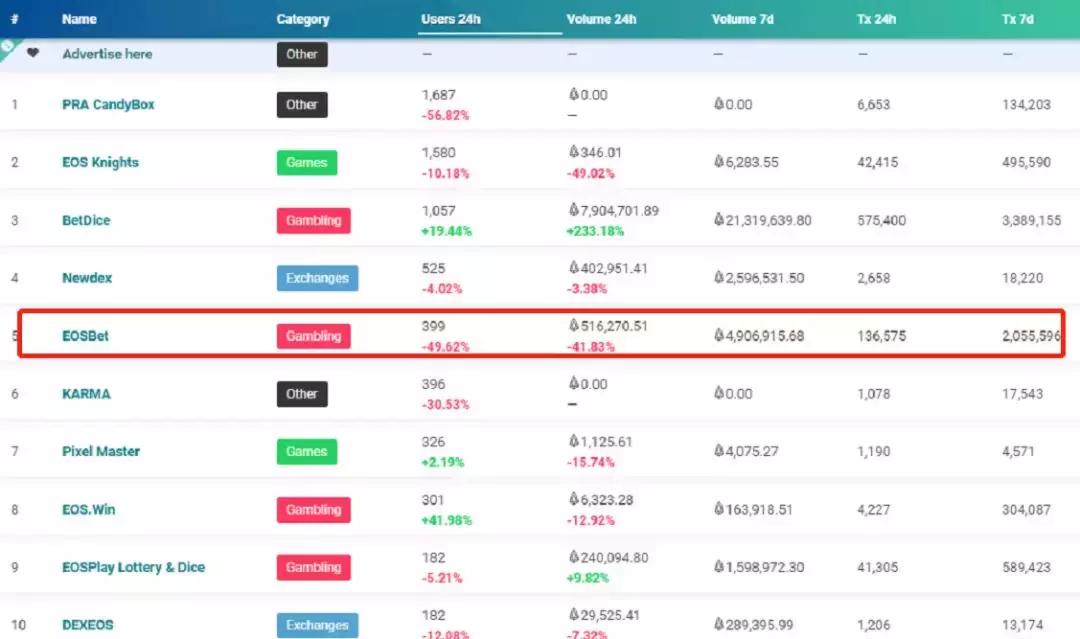The height and width of the screenshot is (639, 1080).
Task: Select users value 1,687
Action: (x=439, y=95)
